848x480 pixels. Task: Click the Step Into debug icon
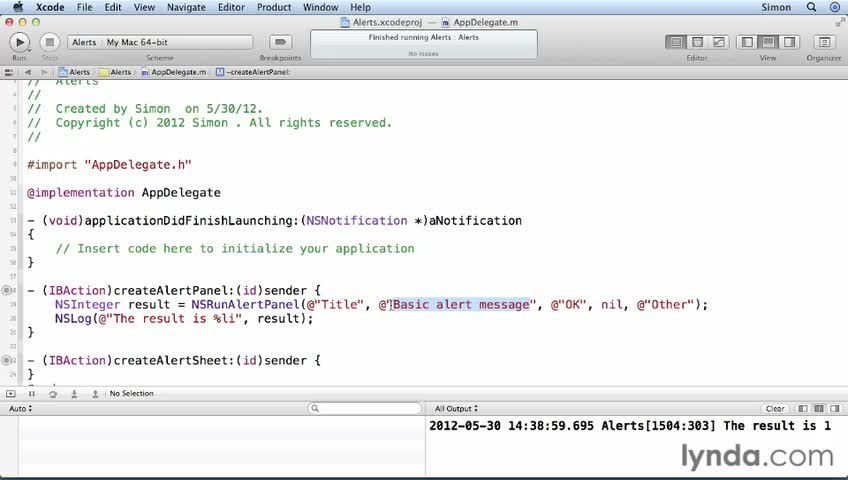[74, 394]
